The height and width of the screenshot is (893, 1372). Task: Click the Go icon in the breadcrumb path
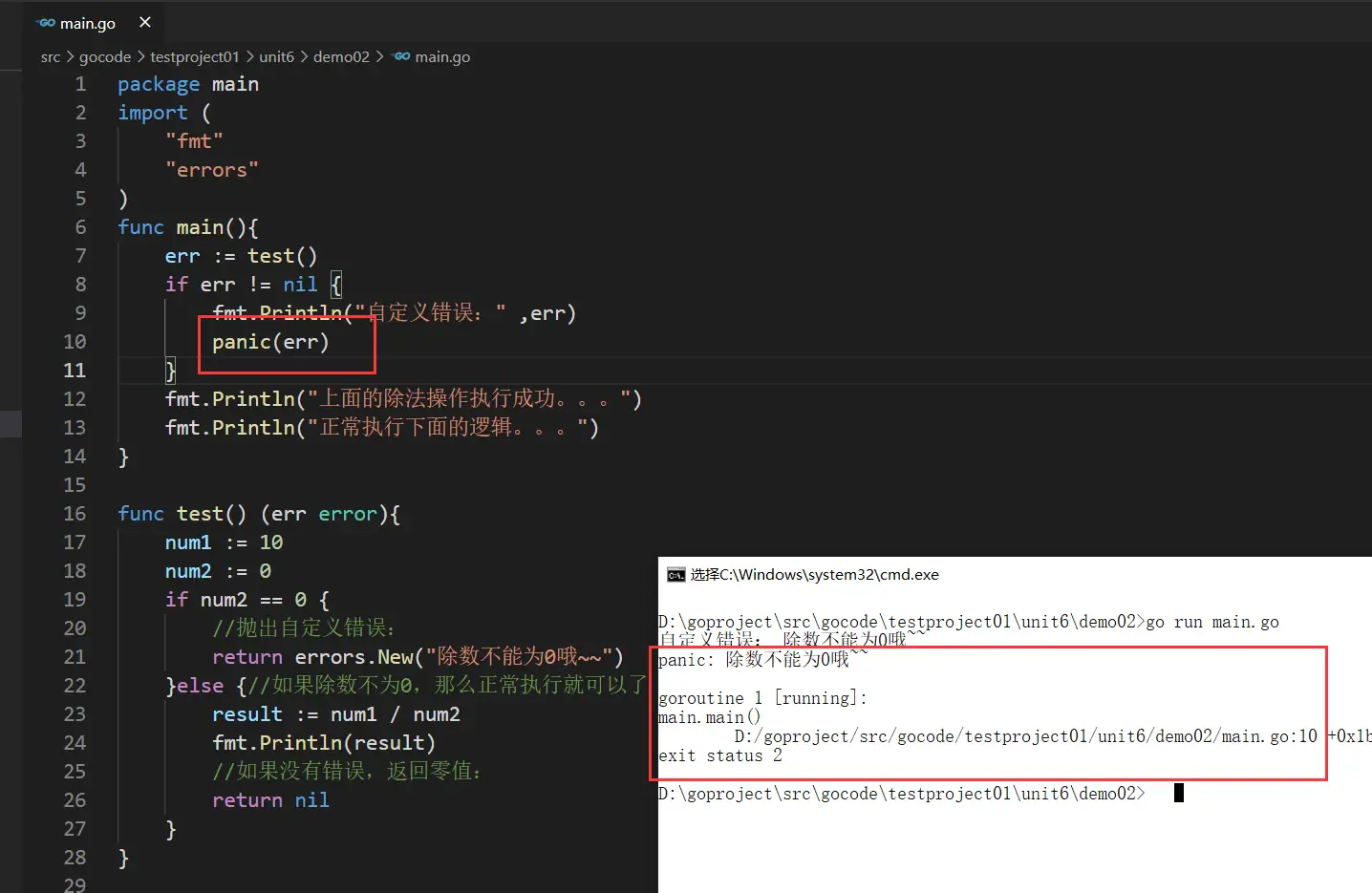(402, 56)
